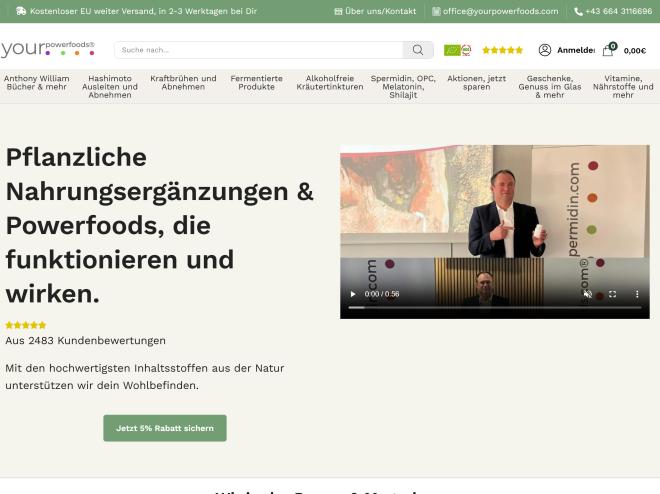The width and height of the screenshot is (660, 494).
Task: Click the 'Kostenloser EU weiter Versand' notice
Action: (137, 11)
